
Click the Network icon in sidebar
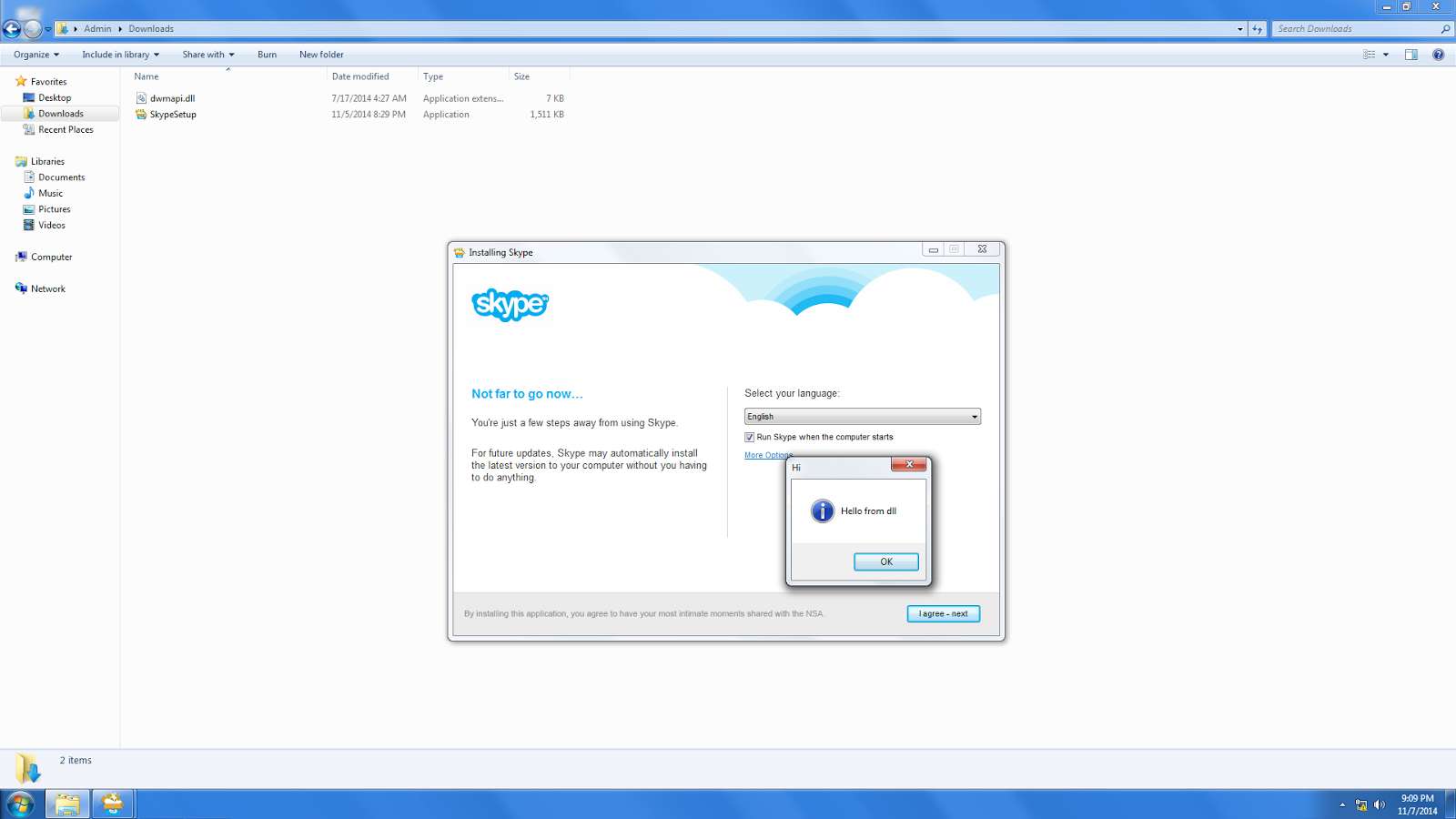point(21,288)
